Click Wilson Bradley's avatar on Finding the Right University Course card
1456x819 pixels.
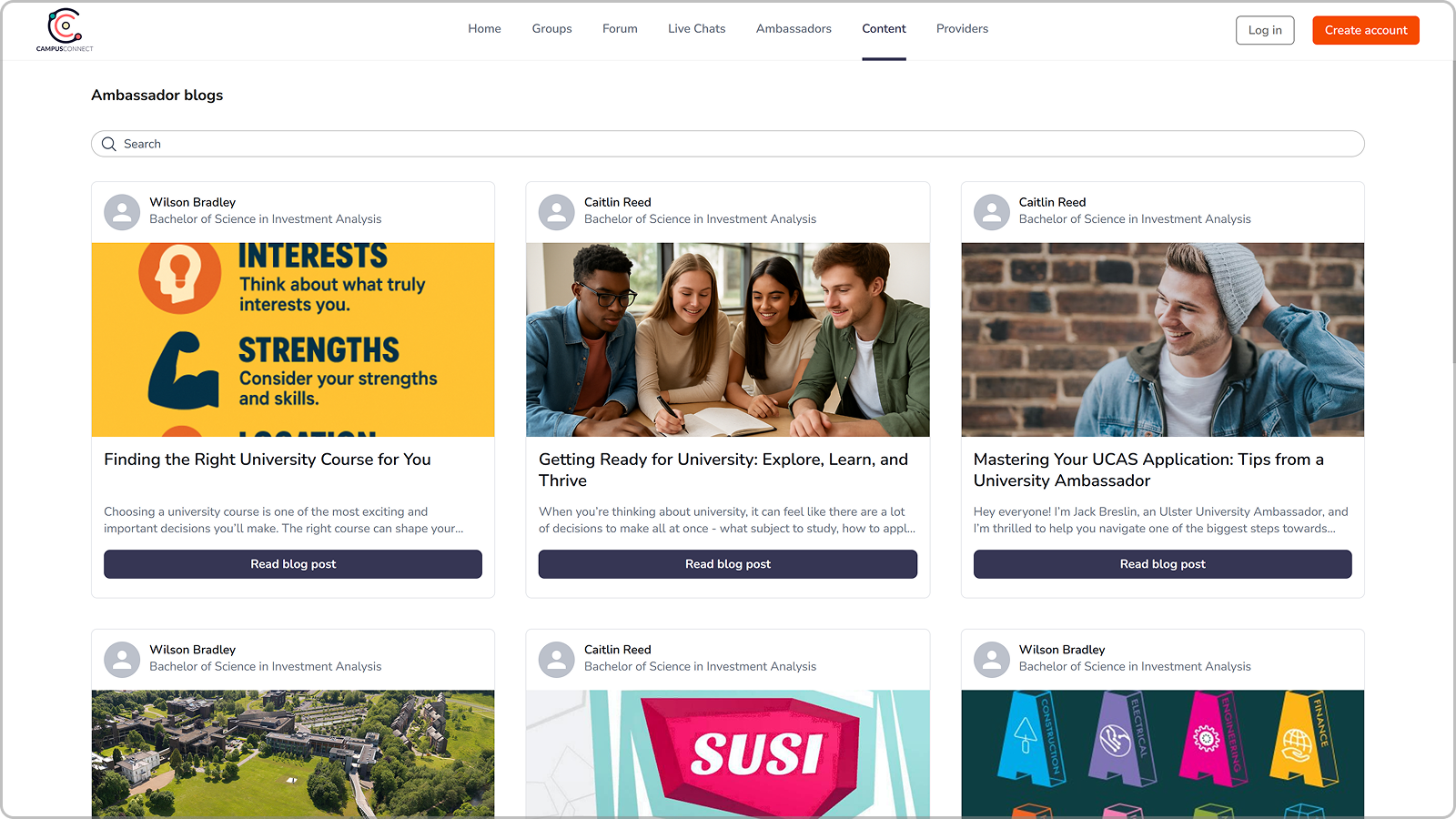[x=122, y=212]
